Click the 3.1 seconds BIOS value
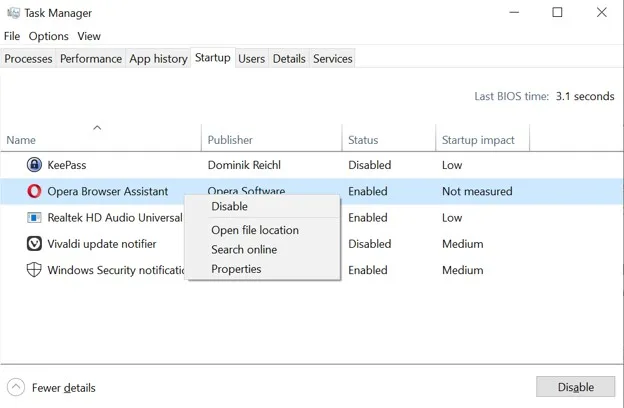 click(585, 96)
